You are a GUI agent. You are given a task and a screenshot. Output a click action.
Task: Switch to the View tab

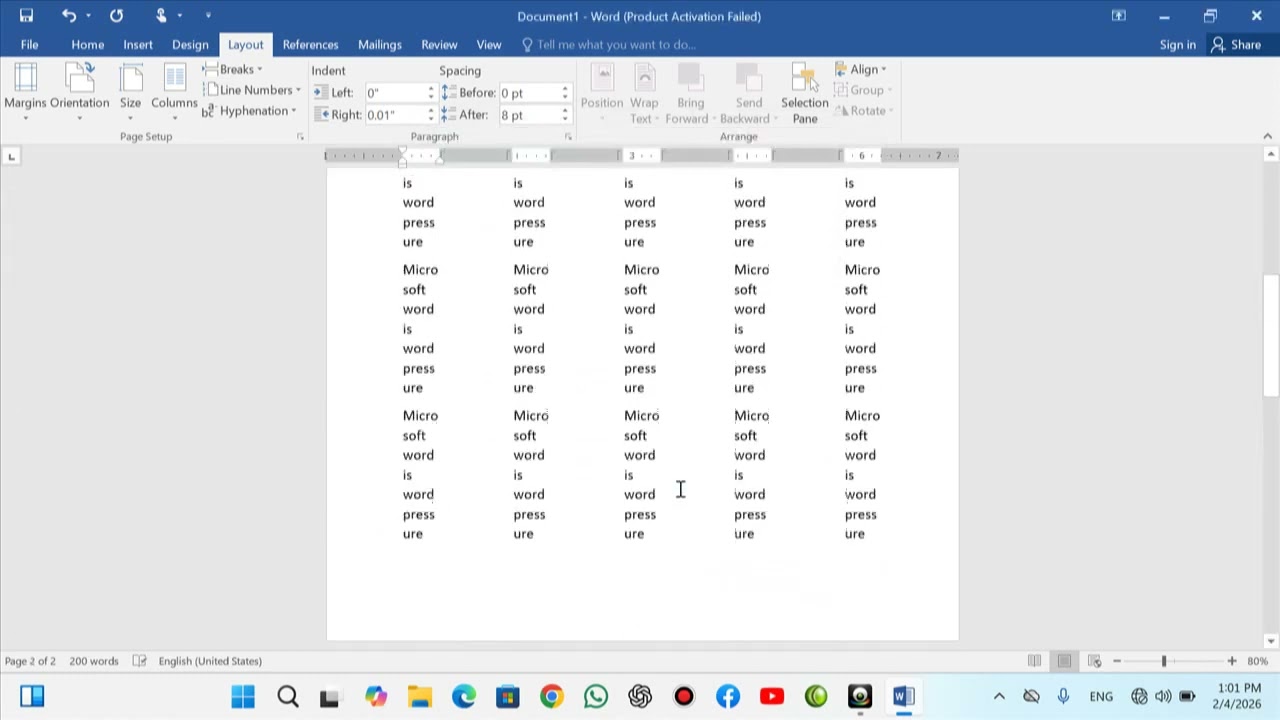[489, 45]
